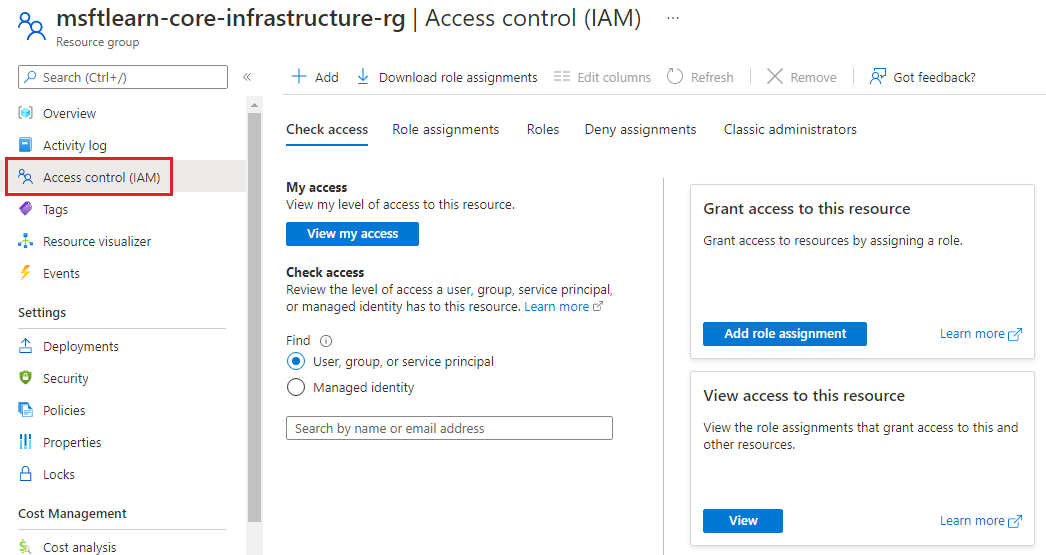Click the Grant access to this resource heading
Viewport: 1046px width, 555px height.
pyautogui.click(x=807, y=209)
